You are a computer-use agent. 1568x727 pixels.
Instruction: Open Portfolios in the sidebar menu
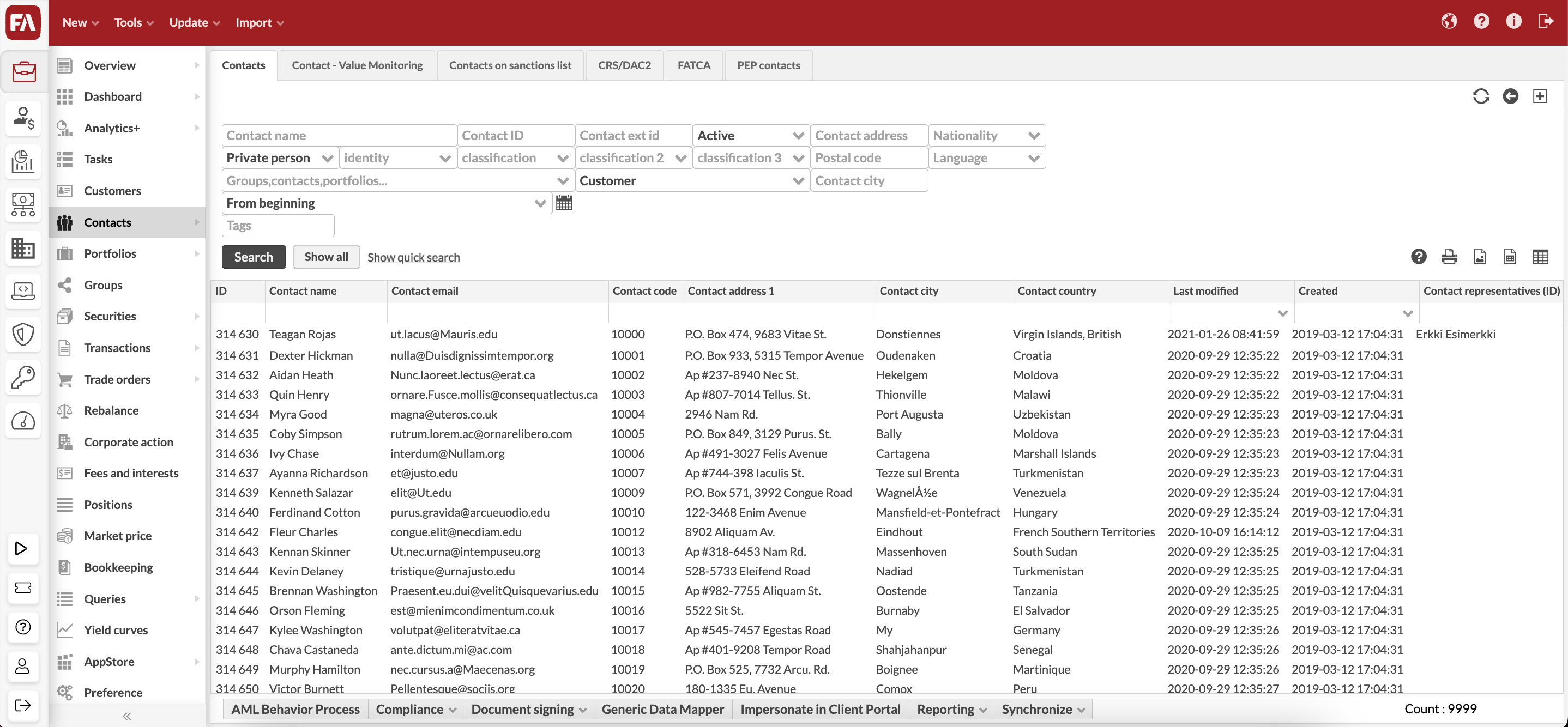tap(128, 254)
